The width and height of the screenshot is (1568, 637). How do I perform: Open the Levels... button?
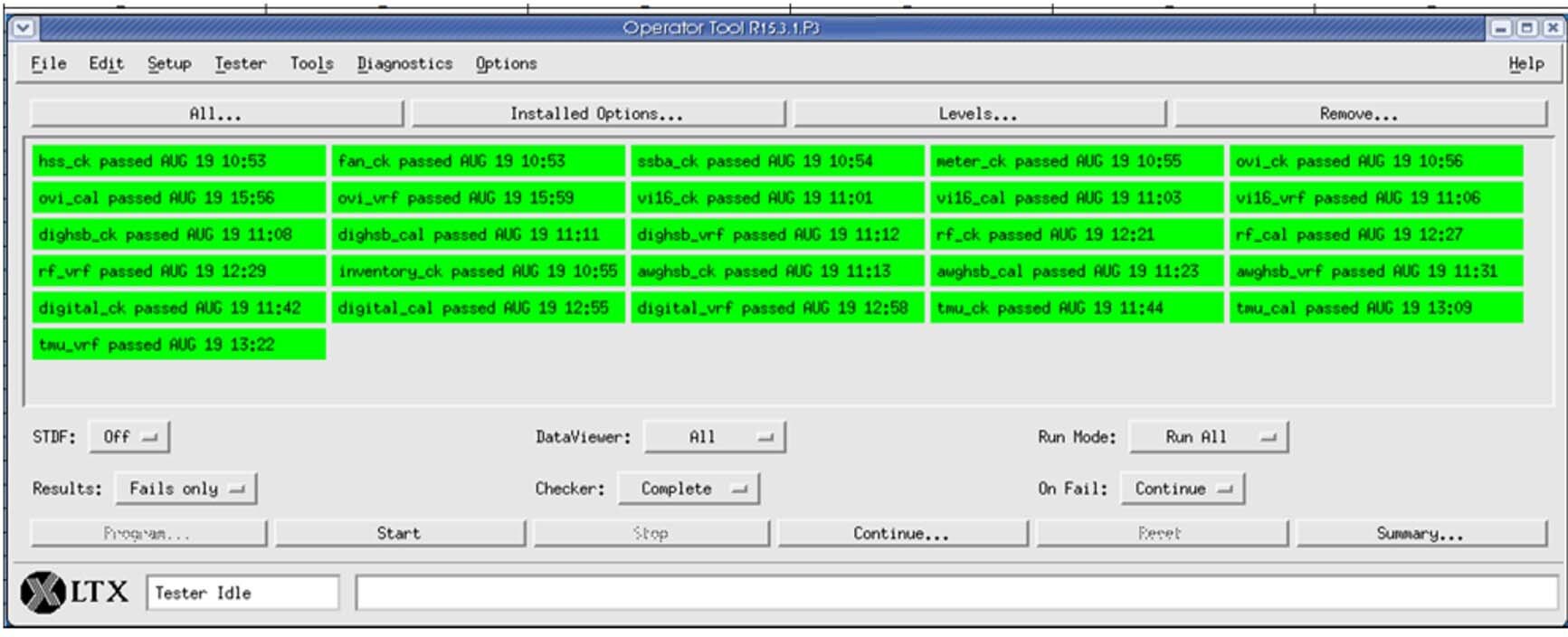[979, 114]
